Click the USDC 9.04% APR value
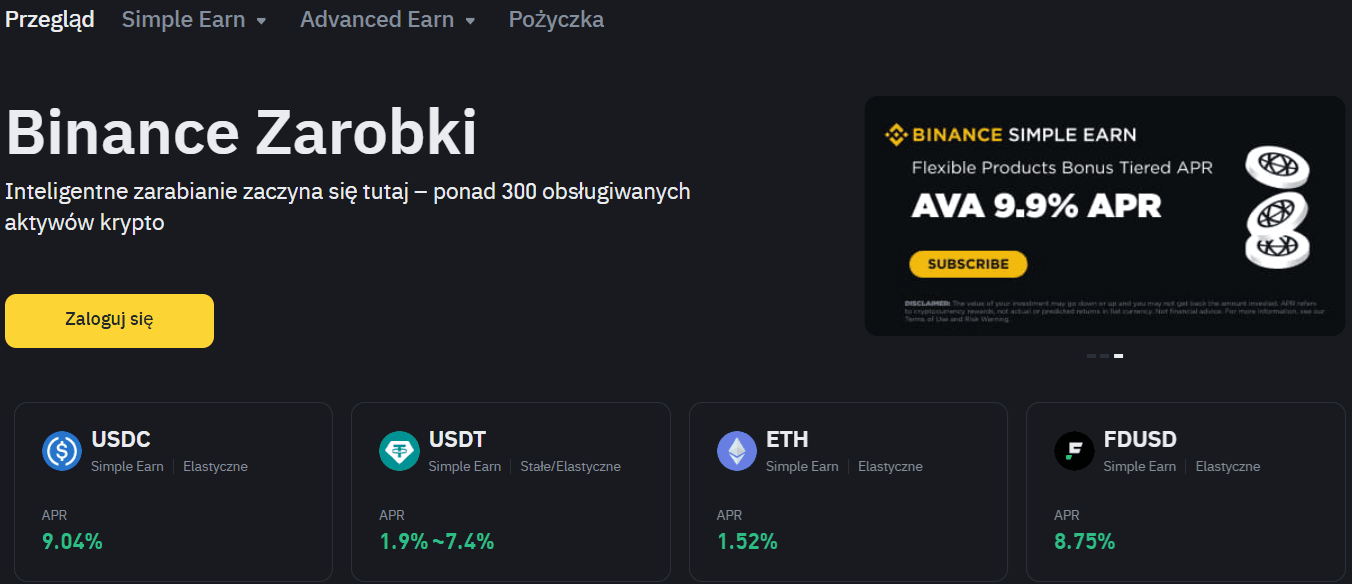The width and height of the screenshot is (1352, 584). pos(72,542)
